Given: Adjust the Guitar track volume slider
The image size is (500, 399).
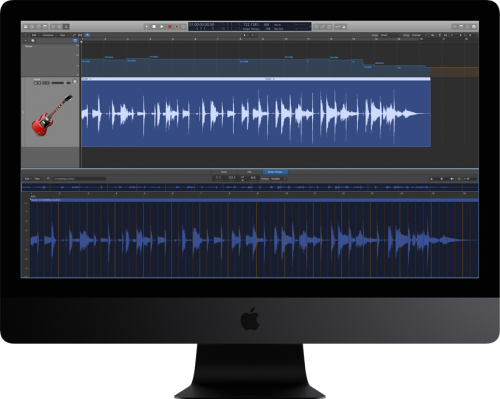Looking at the screenshot, I should pyautogui.click(x=60, y=83).
